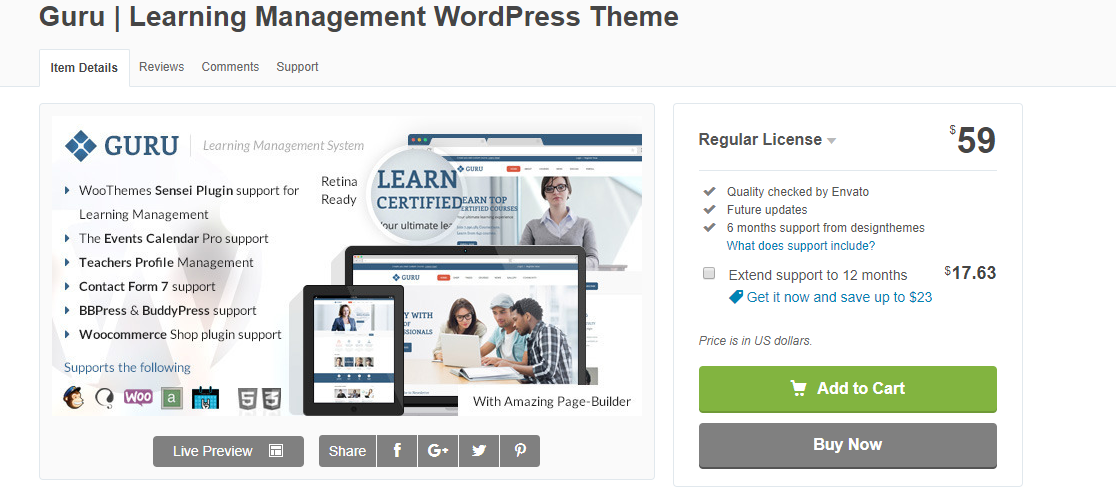Switch to the Item Details tab
This screenshot has height=498, width=1116.
(84, 68)
